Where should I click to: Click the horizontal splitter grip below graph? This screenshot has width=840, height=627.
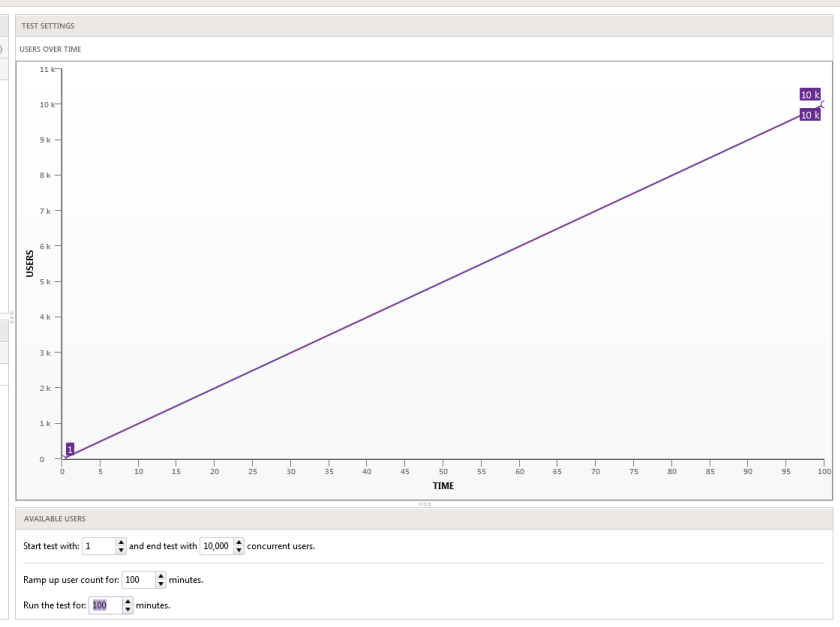point(424,504)
